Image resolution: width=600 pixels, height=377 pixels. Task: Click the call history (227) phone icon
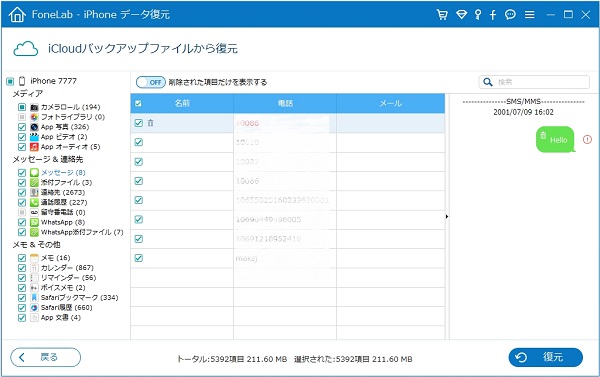(34, 202)
